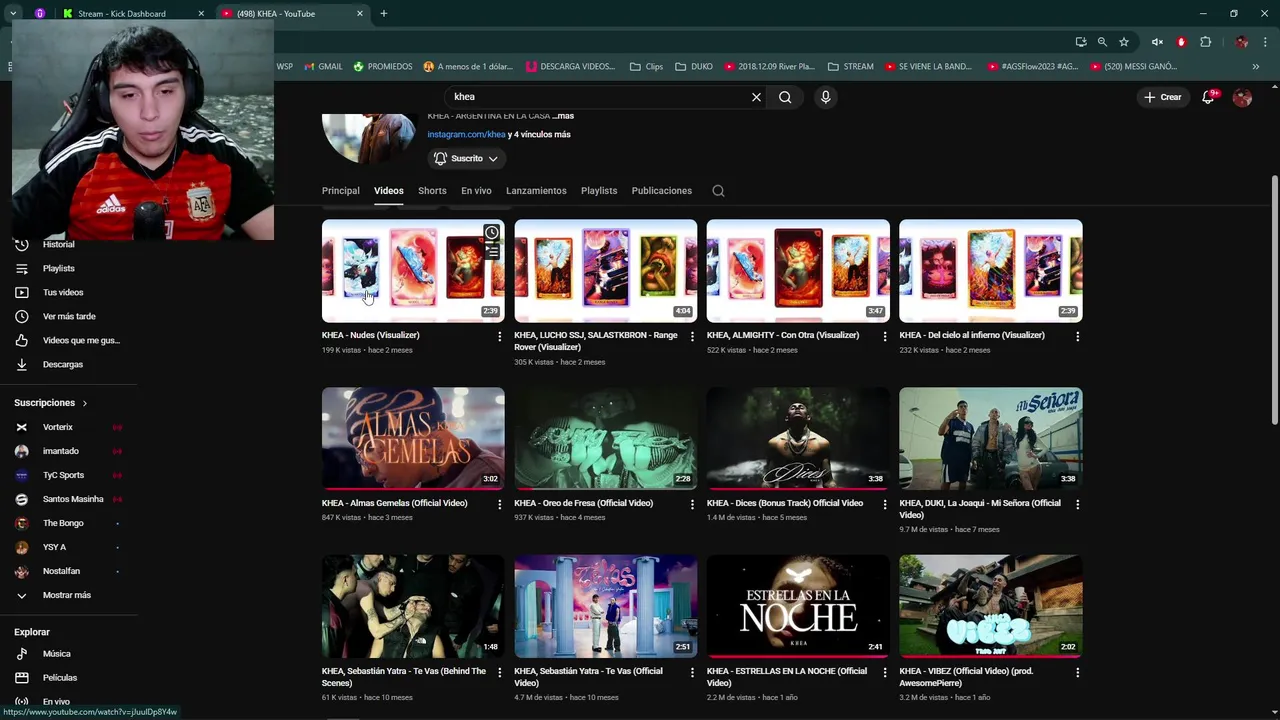Switch to the Principal tab
Screen dimensions: 1280x720
(x=341, y=191)
